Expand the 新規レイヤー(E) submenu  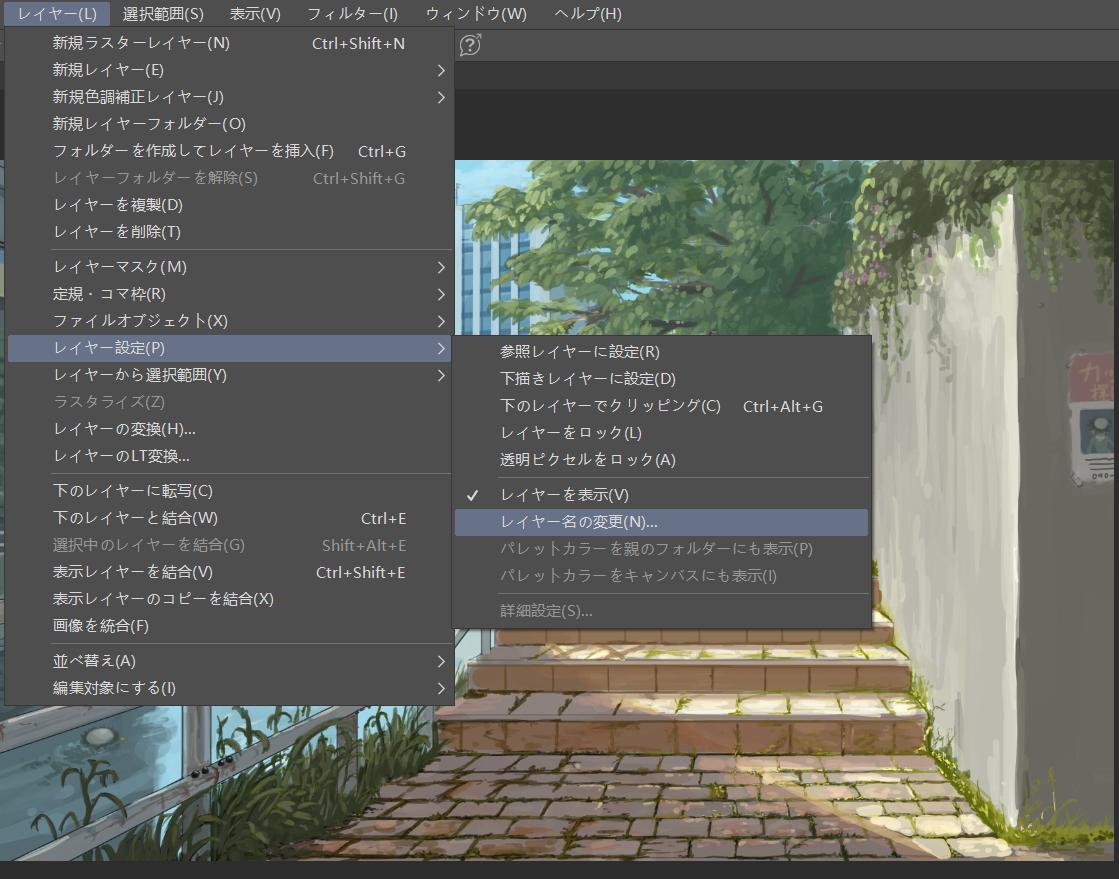(108, 70)
